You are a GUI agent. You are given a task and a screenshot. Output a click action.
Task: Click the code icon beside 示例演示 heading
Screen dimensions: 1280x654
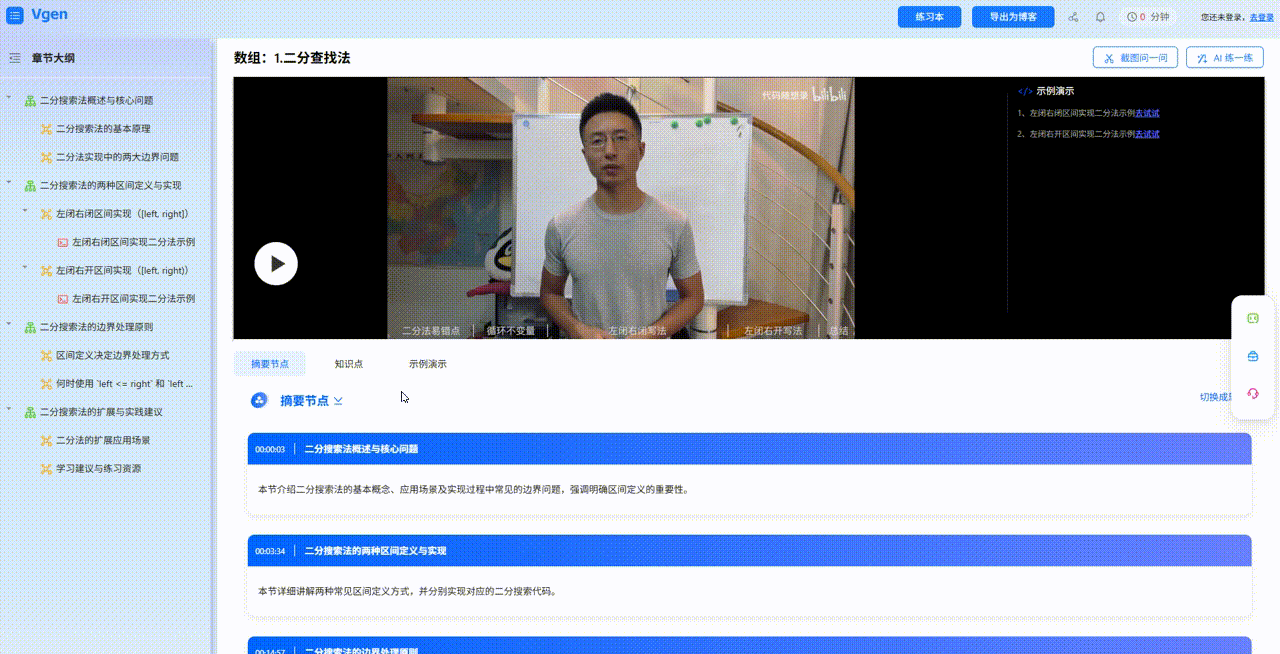[1025, 91]
